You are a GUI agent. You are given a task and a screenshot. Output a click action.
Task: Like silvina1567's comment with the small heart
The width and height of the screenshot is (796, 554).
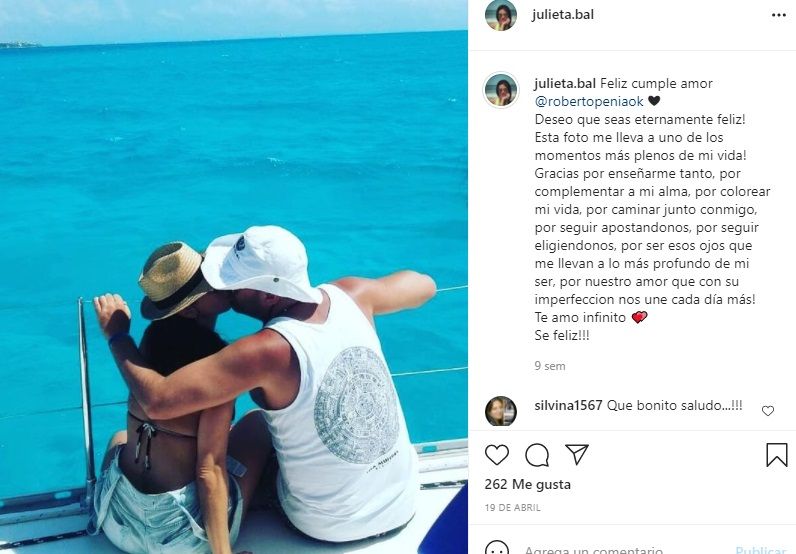click(x=768, y=411)
